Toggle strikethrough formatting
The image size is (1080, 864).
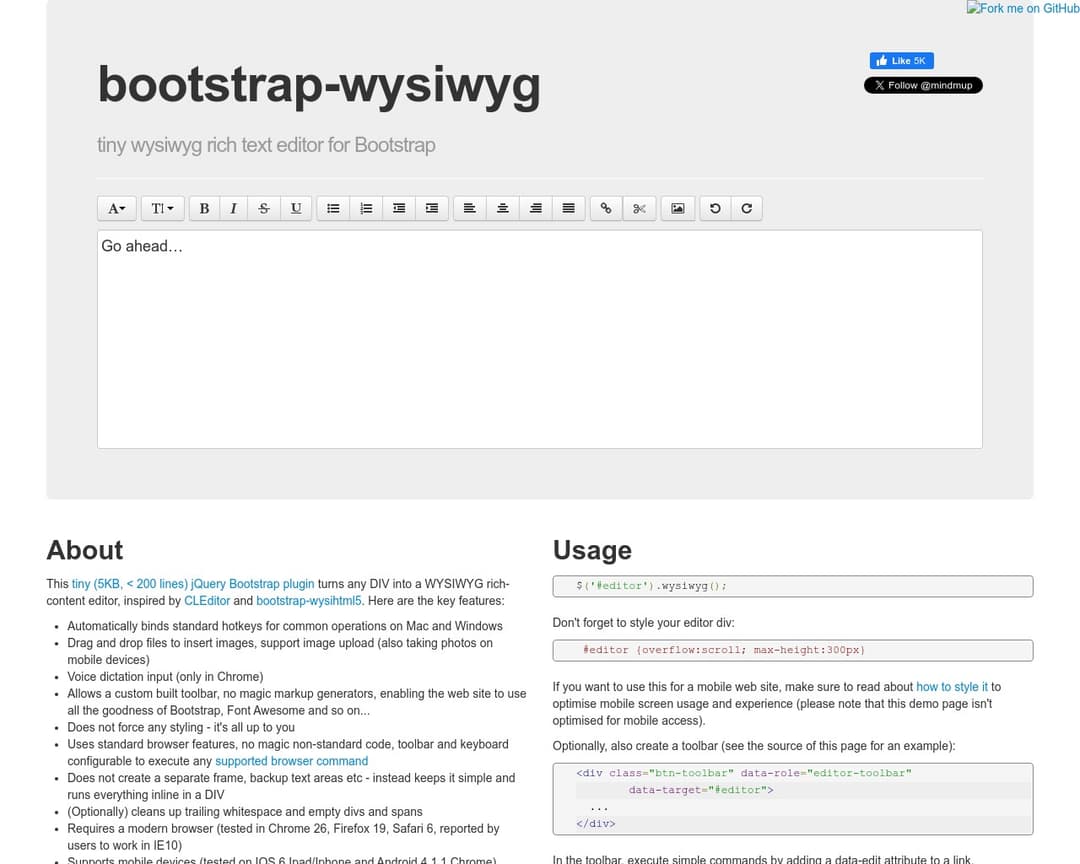(264, 208)
